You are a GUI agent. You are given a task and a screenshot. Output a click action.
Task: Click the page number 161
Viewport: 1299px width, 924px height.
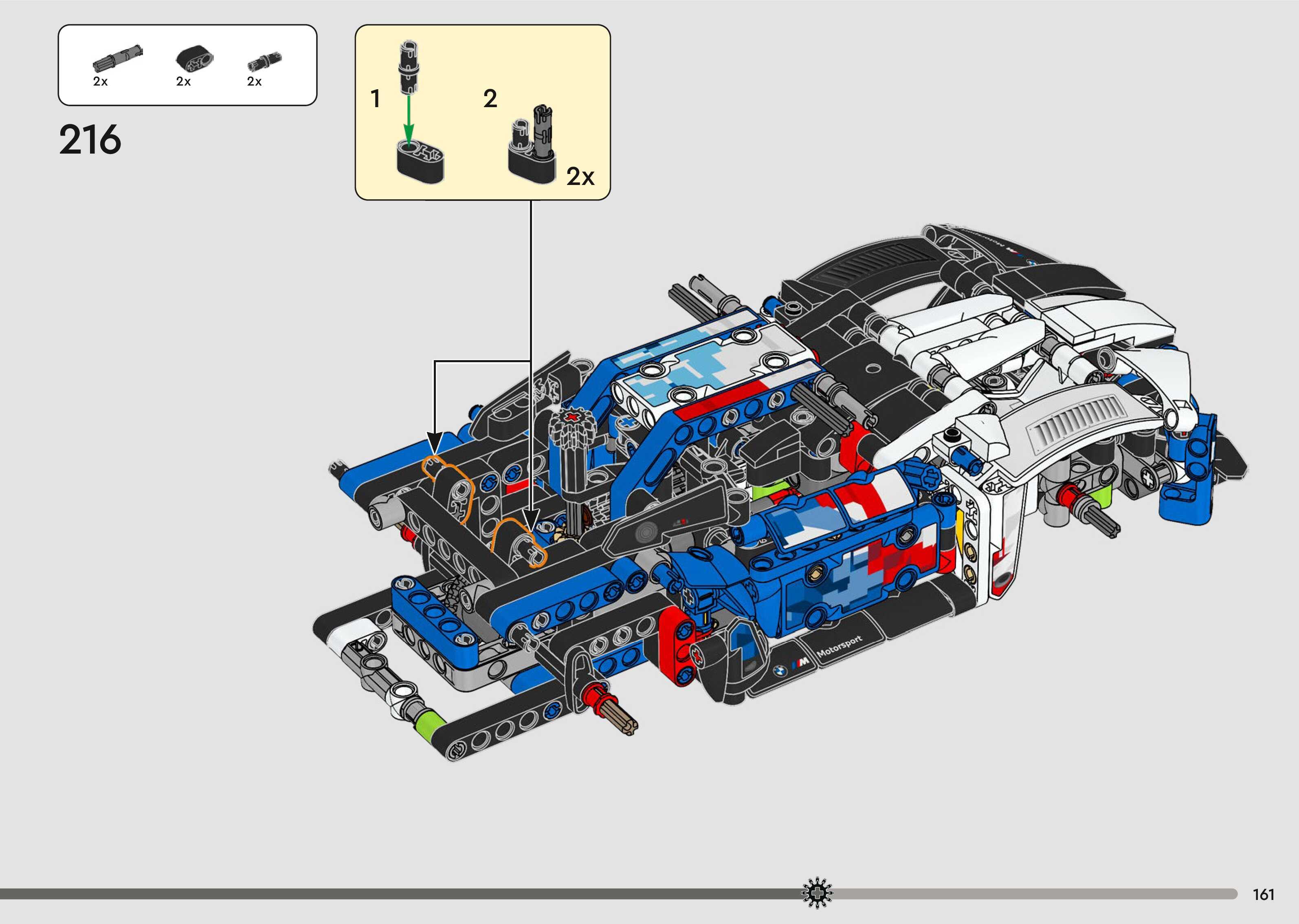pos(1264,894)
